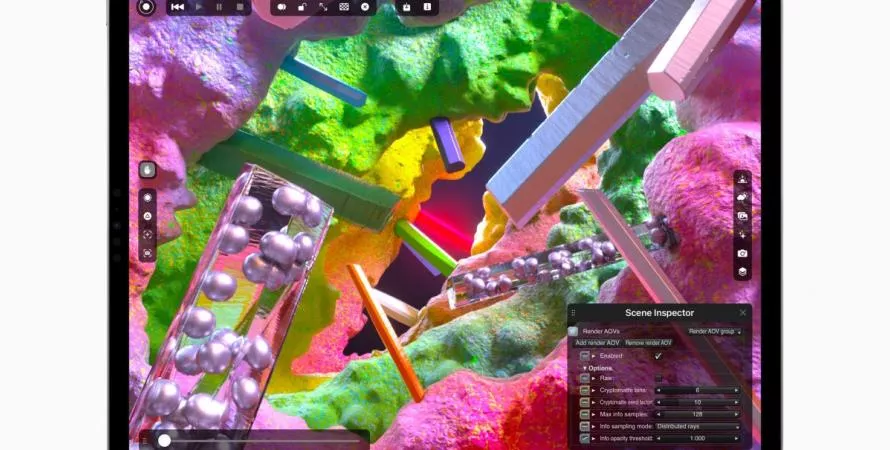Toggle the checkerboard alpha background icon
The image size is (890, 450).
point(344,7)
